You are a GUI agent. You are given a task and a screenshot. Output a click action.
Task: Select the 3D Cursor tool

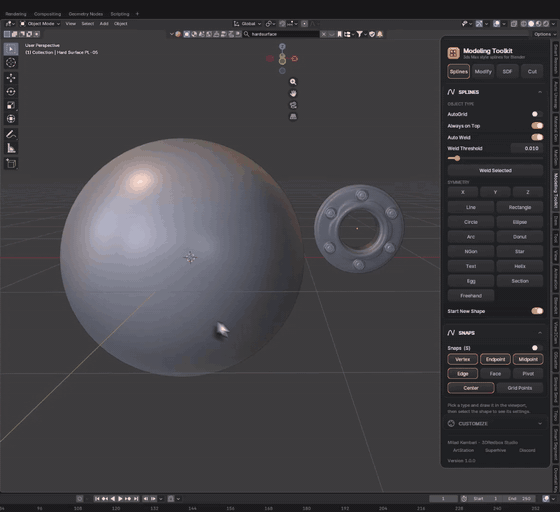(11, 62)
